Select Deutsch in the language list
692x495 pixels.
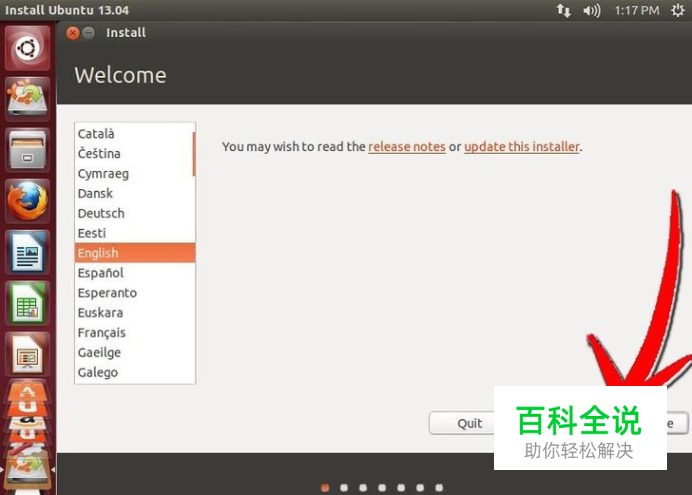135,213
